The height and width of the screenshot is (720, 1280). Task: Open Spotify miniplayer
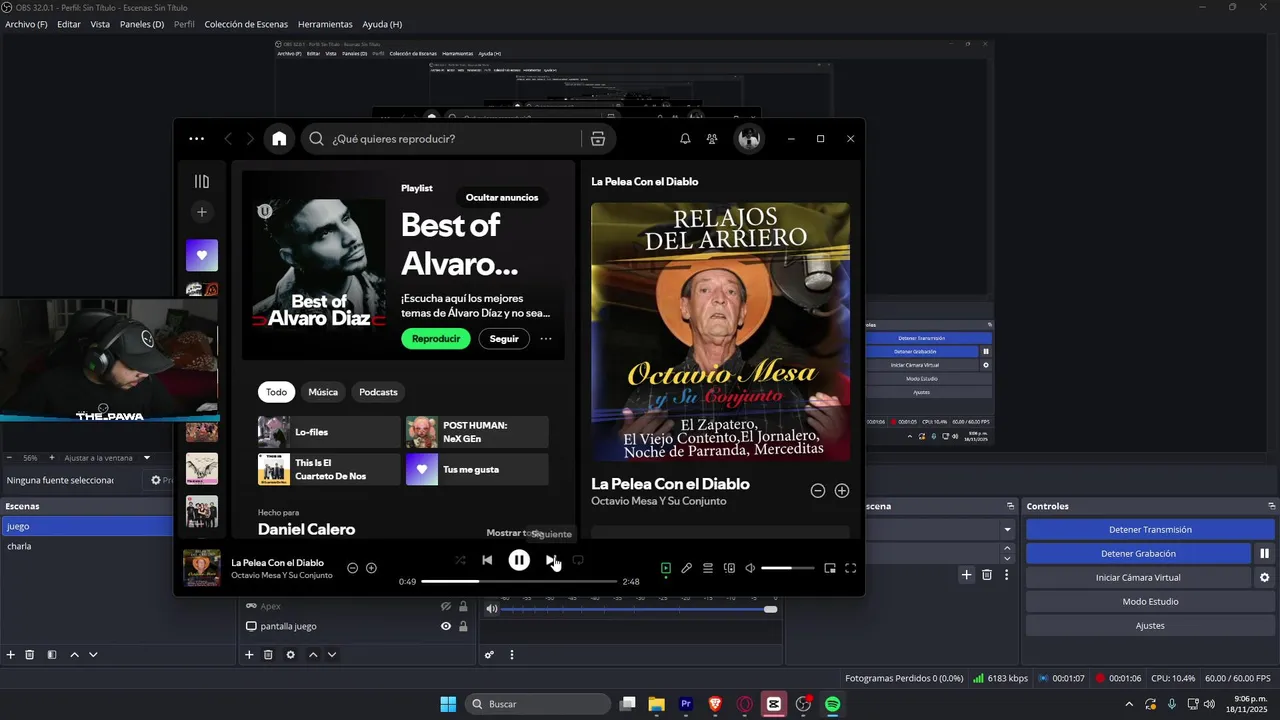(x=830, y=568)
